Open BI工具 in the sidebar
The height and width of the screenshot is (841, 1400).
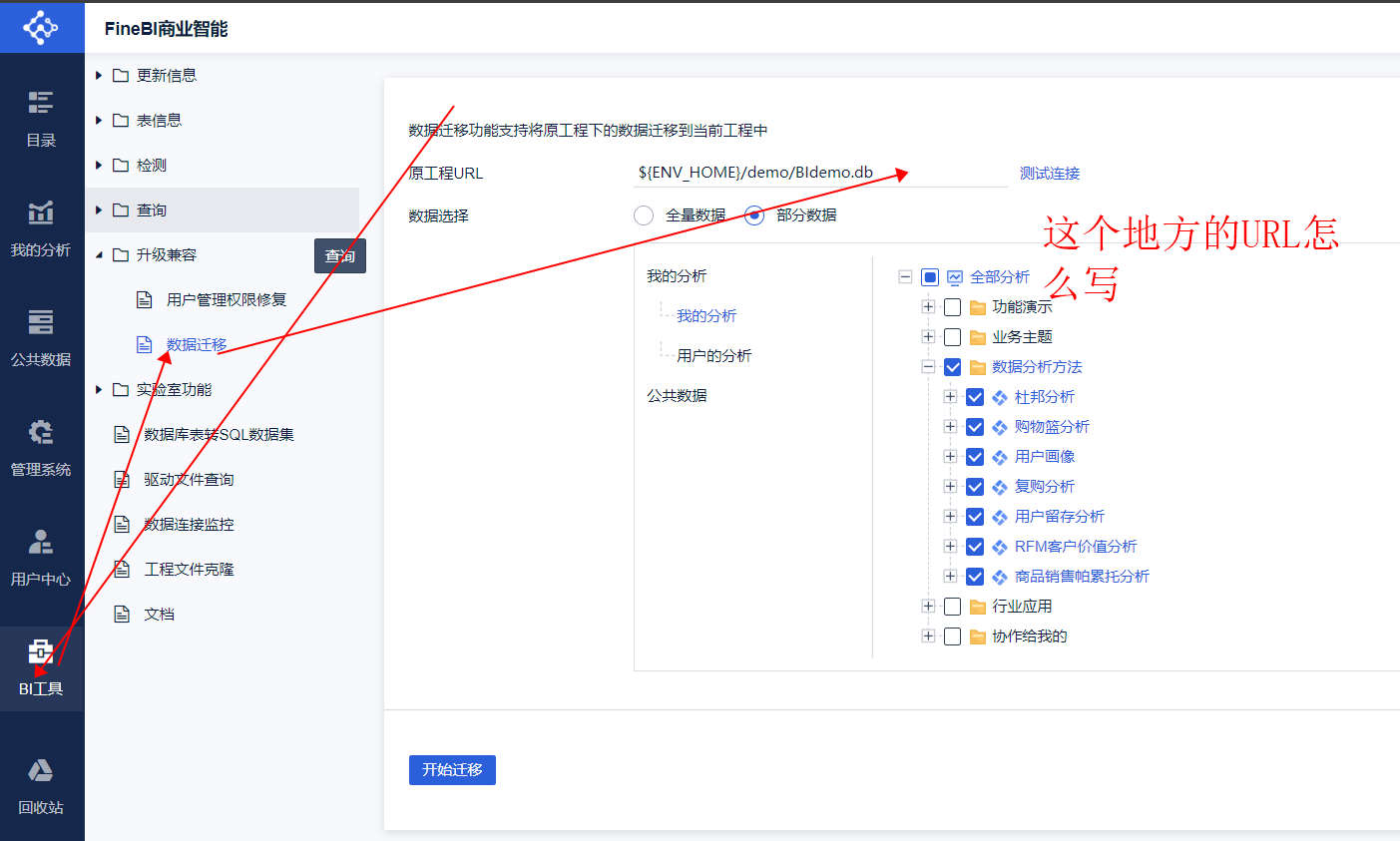coord(41,666)
